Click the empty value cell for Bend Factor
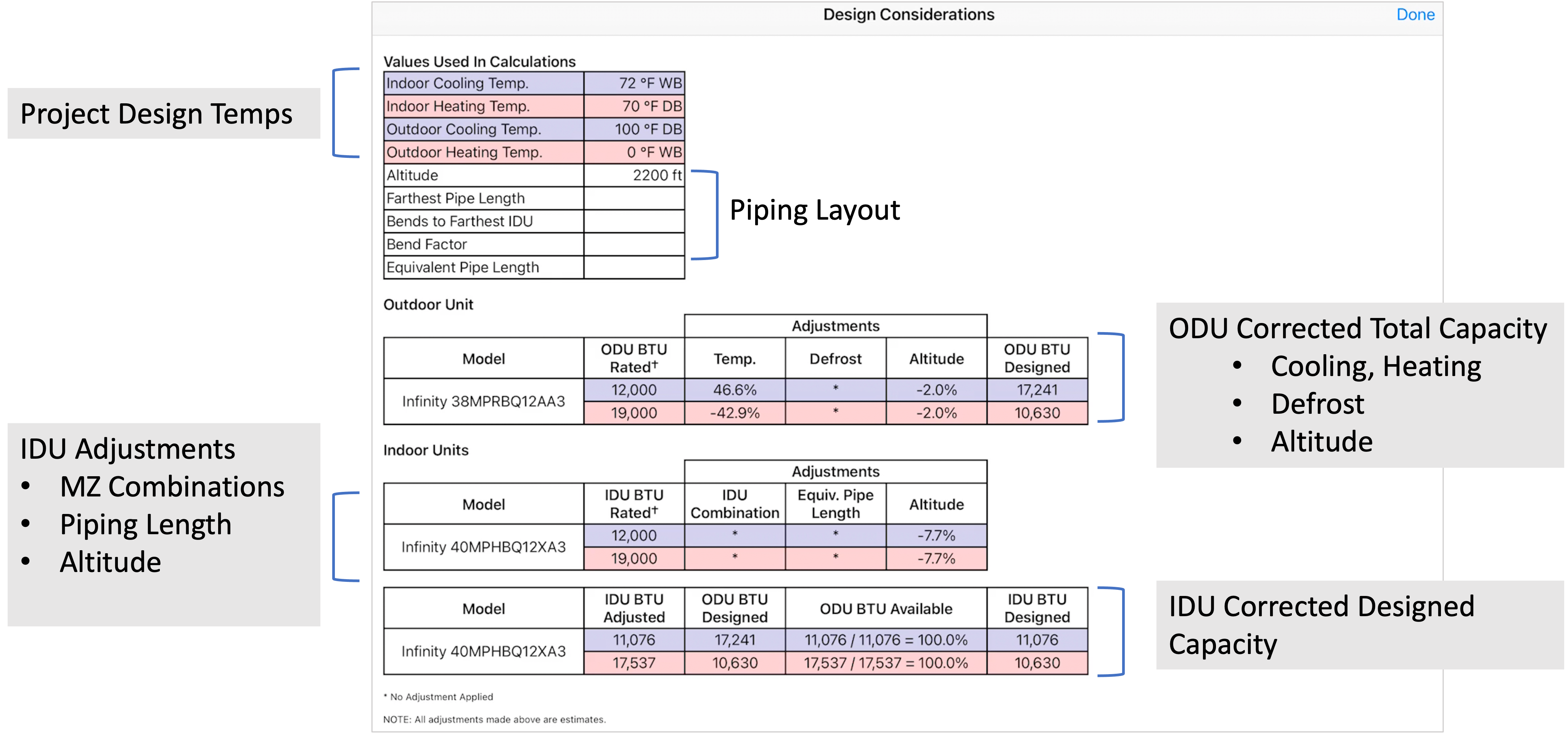Screen dimensions: 1568x734 634,245
